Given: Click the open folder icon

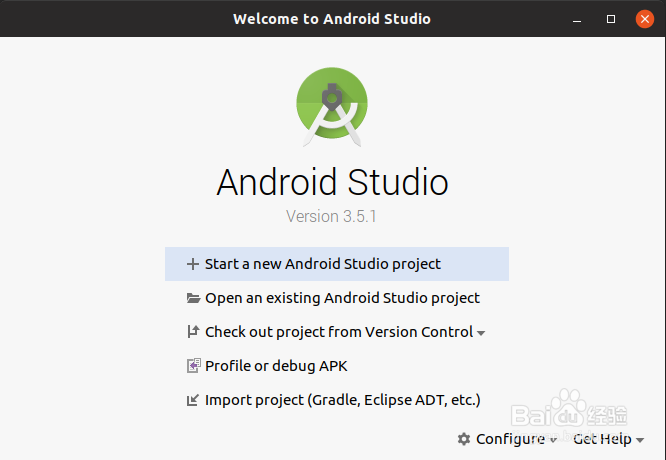Looking at the screenshot, I should click(193, 298).
